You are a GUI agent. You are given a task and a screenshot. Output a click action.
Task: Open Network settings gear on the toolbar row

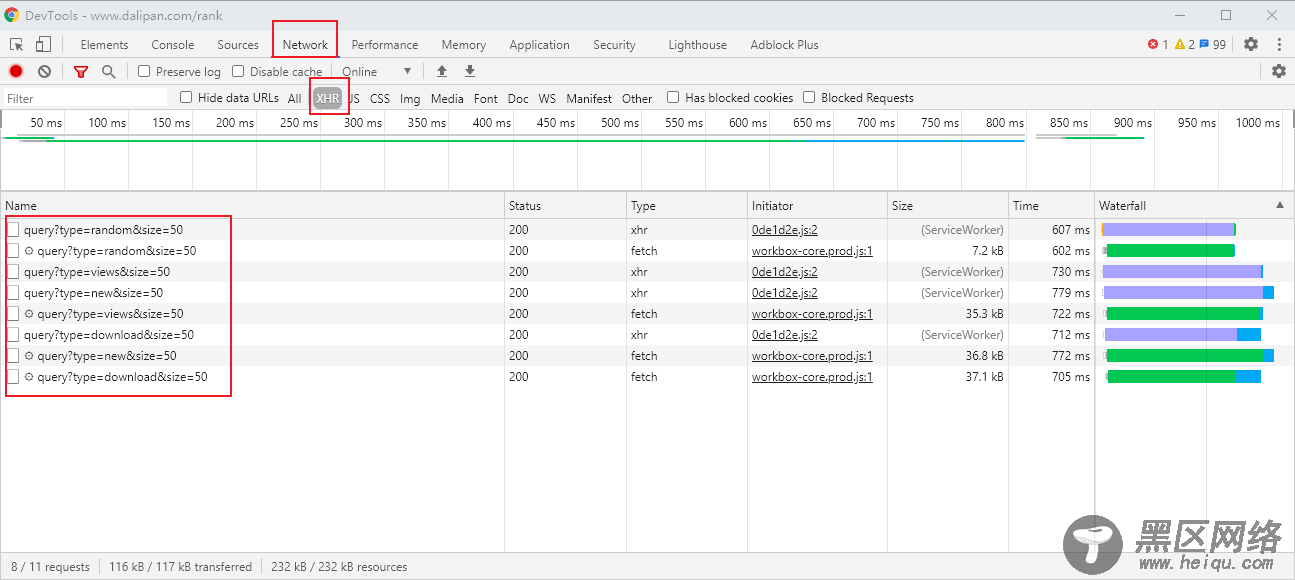point(1279,71)
